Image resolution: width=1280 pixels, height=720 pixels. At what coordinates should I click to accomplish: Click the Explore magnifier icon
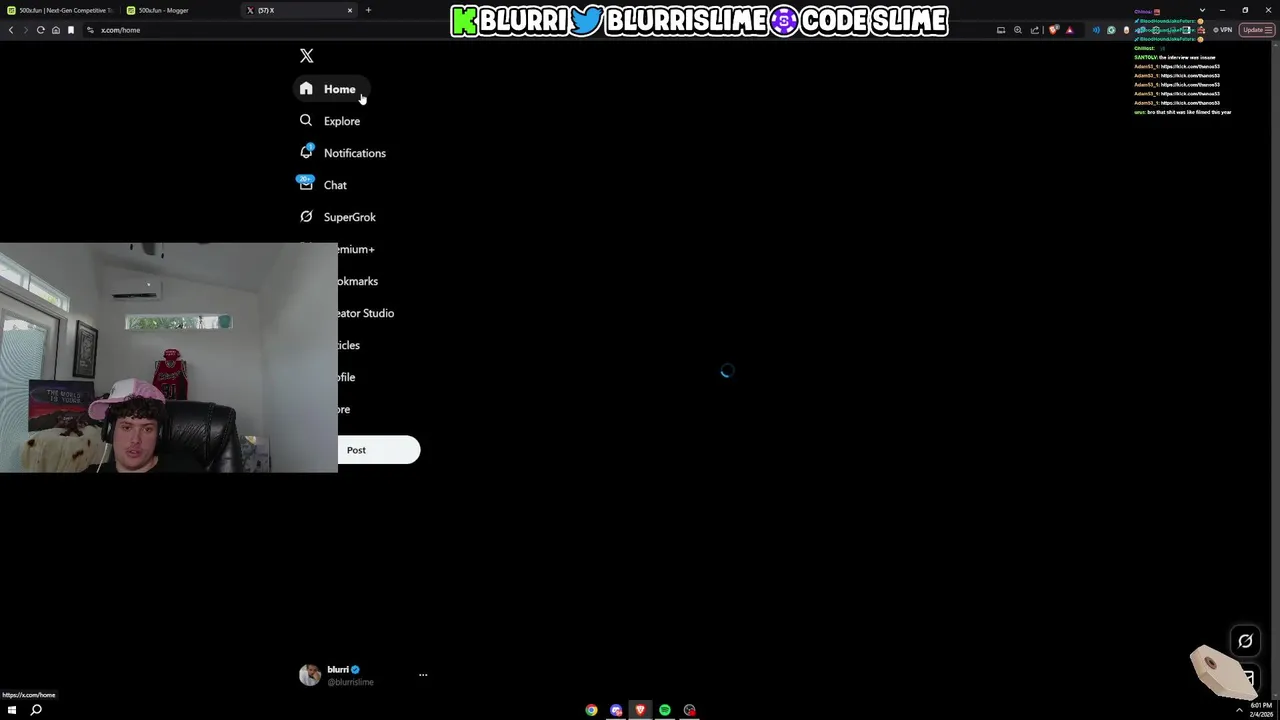[x=306, y=120]
